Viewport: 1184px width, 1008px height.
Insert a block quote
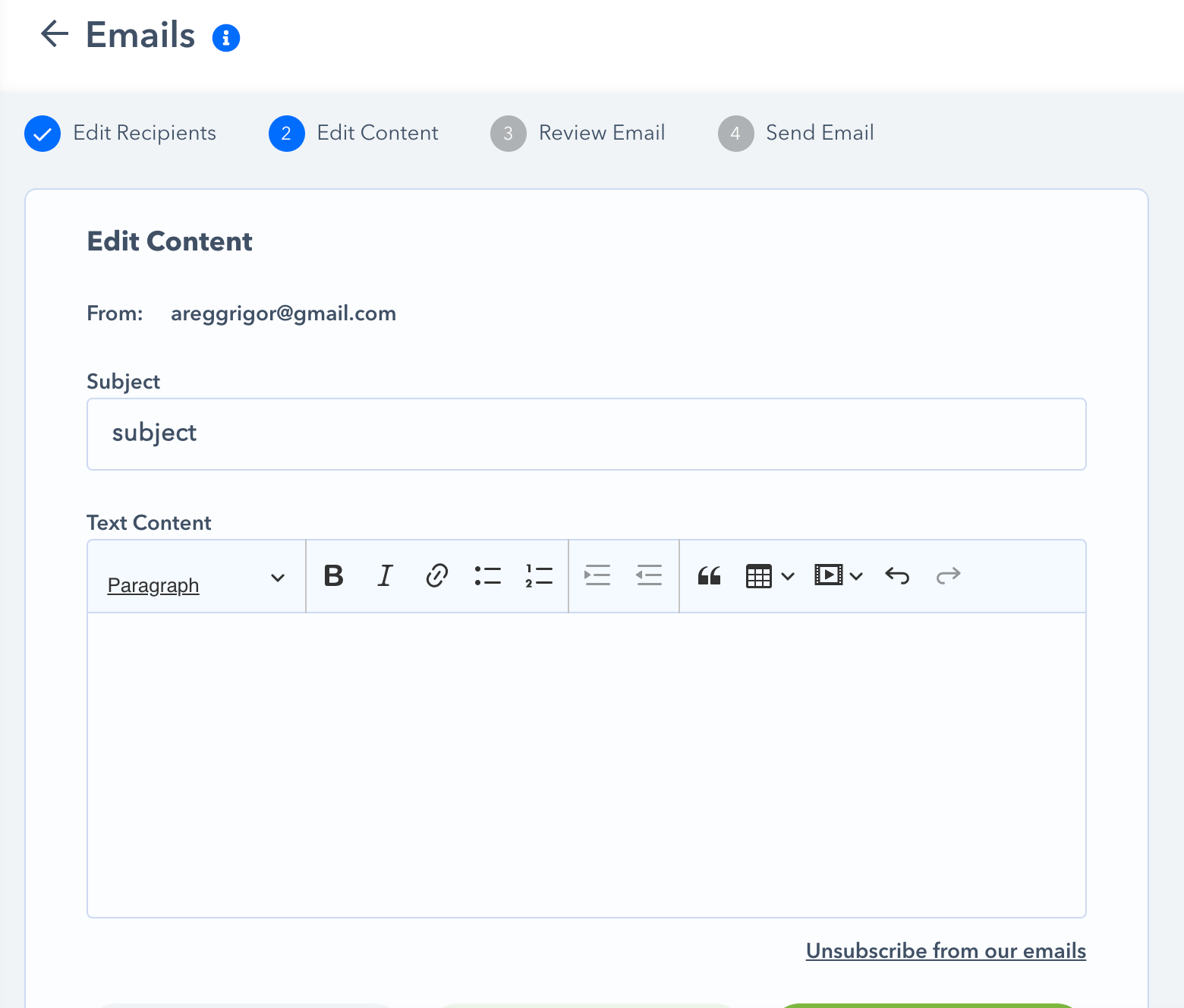[x=709, y=576]
